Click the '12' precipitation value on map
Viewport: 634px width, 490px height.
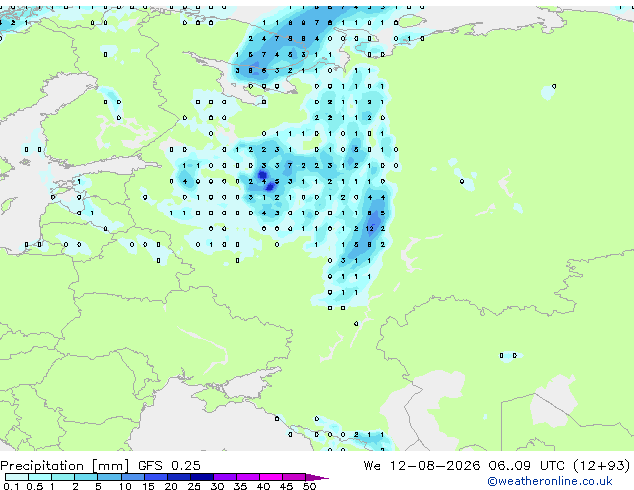pos(370,229)
